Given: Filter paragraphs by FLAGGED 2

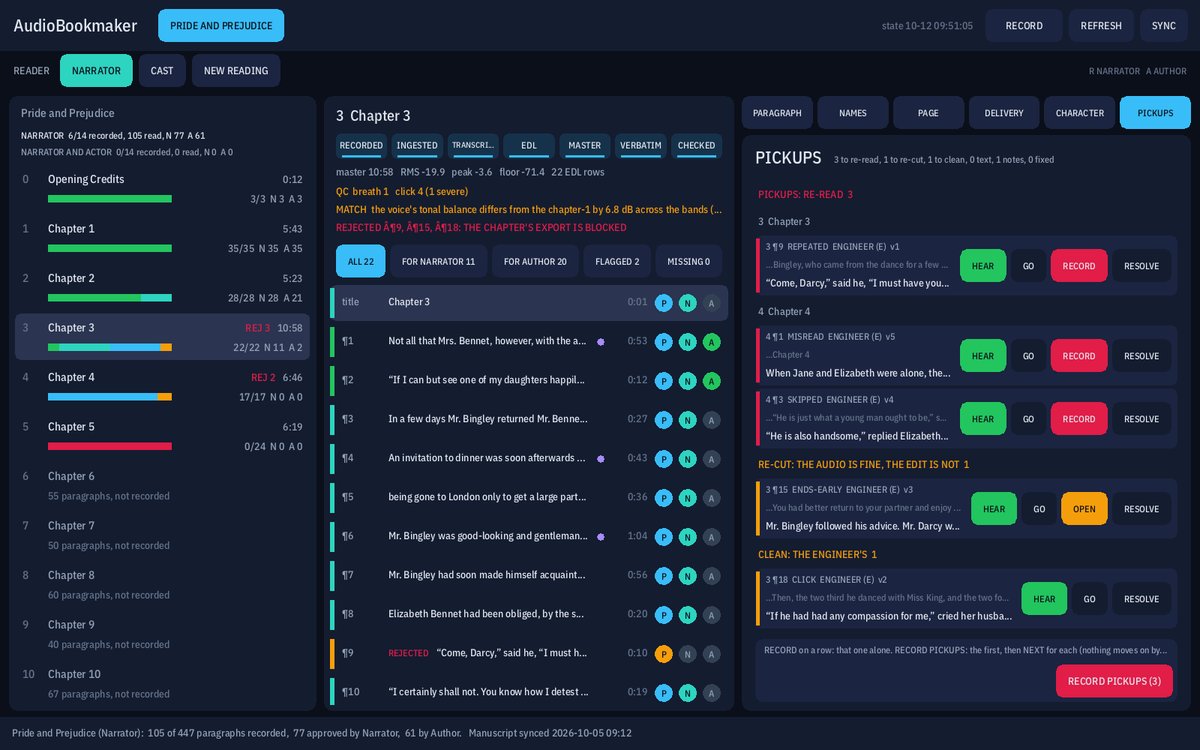Looking at the screenshot, I should tap(618, 261).
